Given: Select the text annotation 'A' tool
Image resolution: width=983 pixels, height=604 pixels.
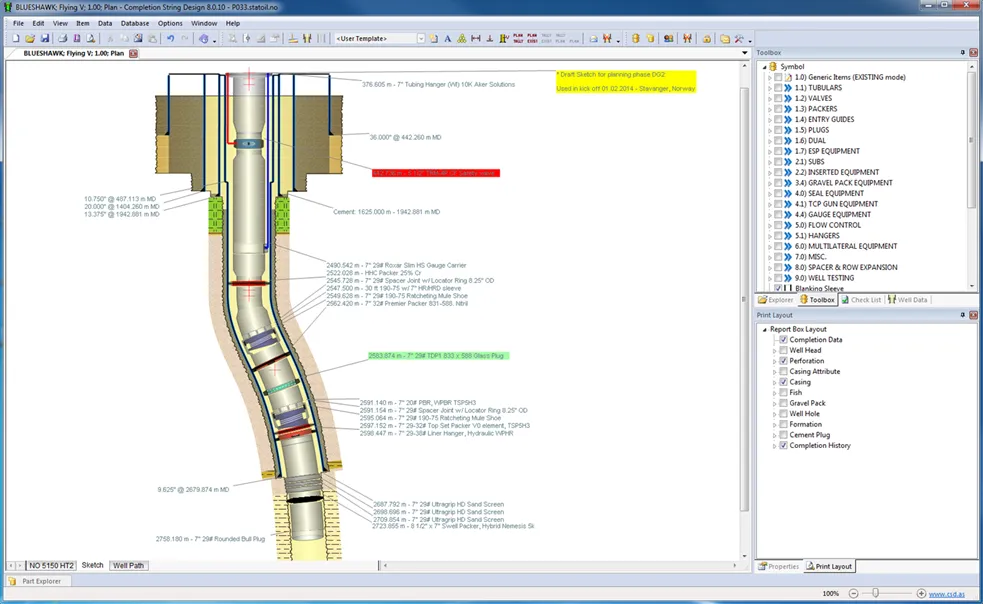Looking at the screenshot, I should (x=448, y=39).
